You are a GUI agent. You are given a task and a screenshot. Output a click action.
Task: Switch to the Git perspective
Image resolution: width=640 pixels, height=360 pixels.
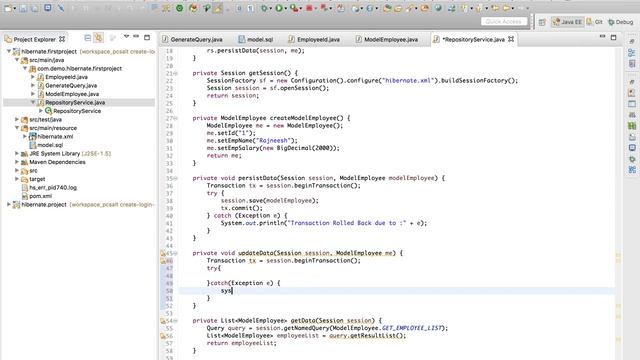[x=594, y=22]
